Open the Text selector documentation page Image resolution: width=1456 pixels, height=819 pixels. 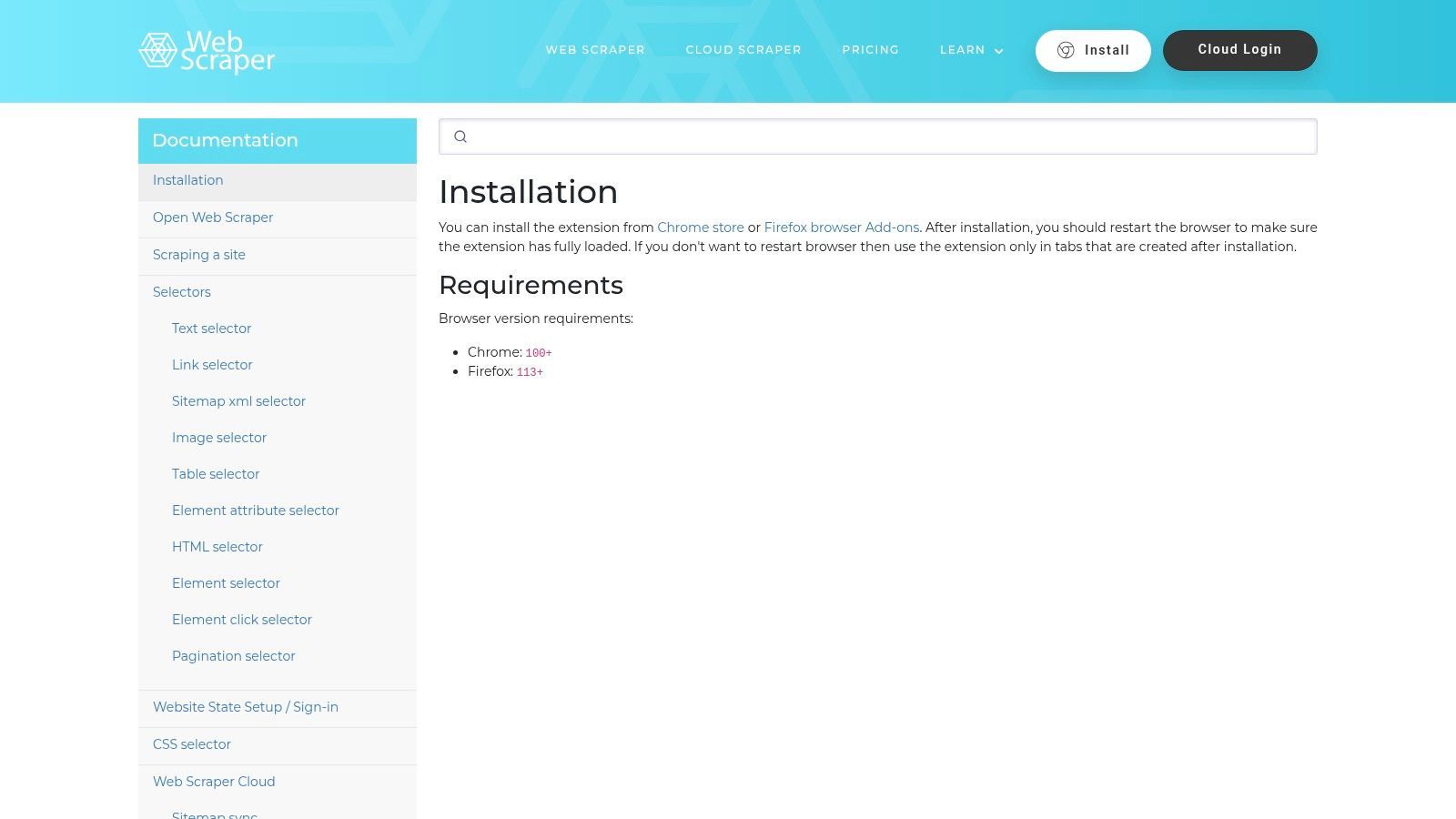point(211,329)
